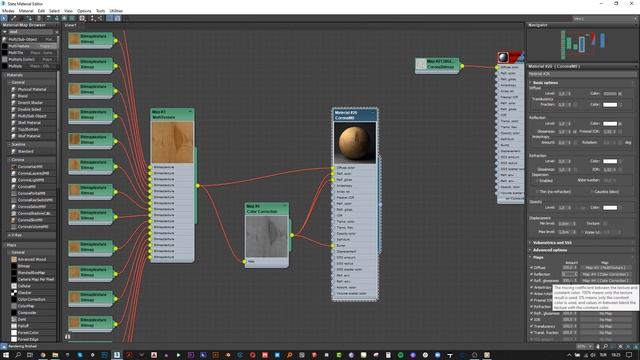Toggle Show Shaded Material in Viewport
Viewport: 640px width, 360px height.
point(64,18)
